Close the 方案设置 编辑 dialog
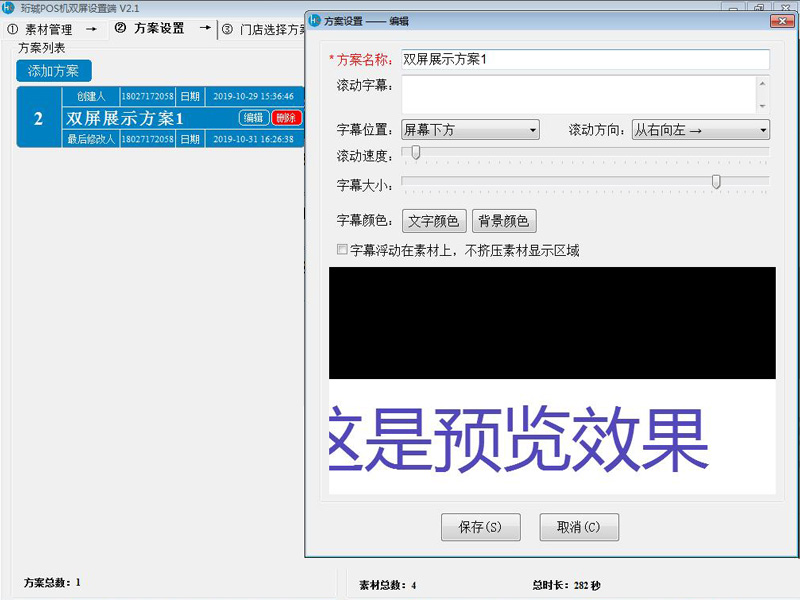 782,21
